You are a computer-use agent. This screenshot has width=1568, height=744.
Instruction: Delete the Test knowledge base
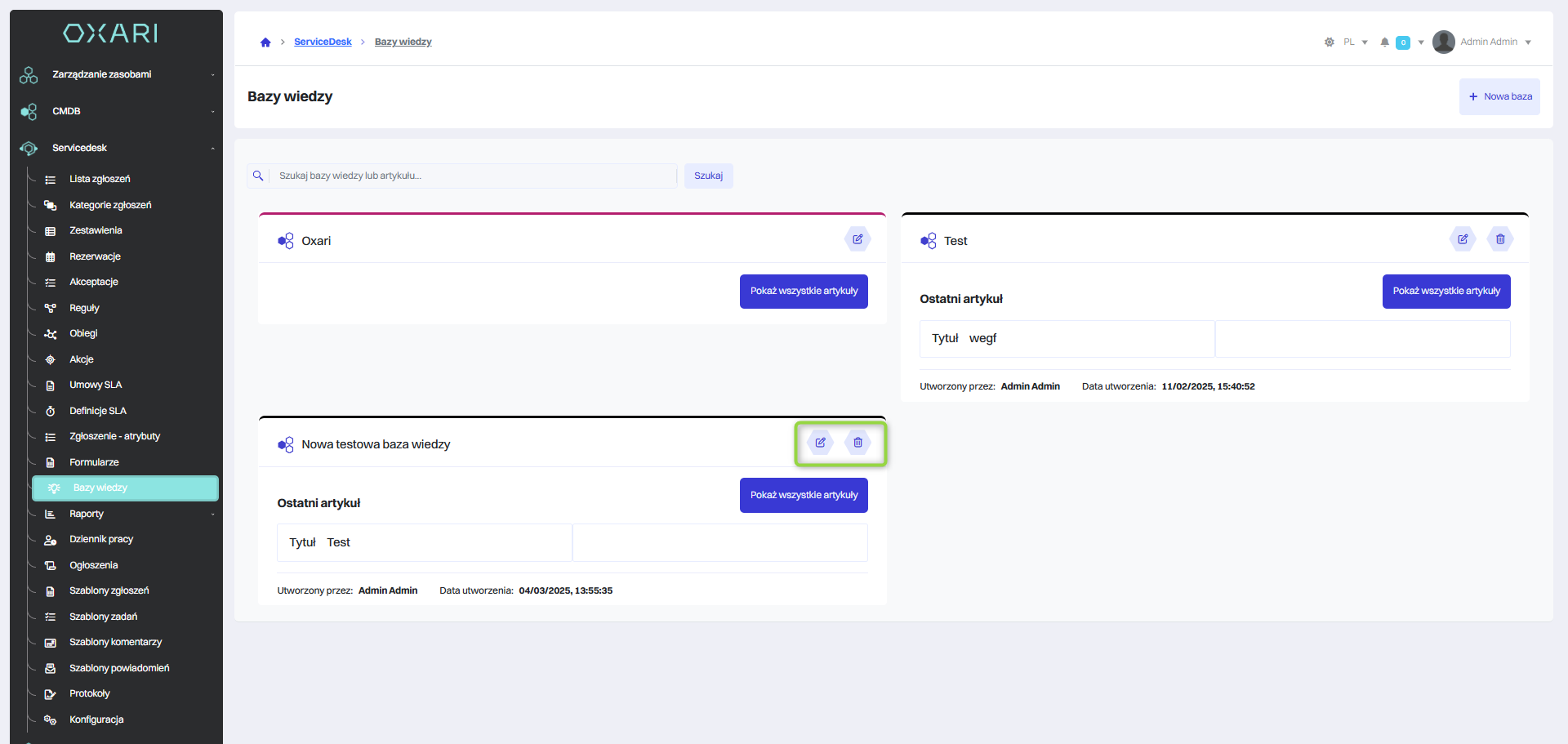(1500, 239)
